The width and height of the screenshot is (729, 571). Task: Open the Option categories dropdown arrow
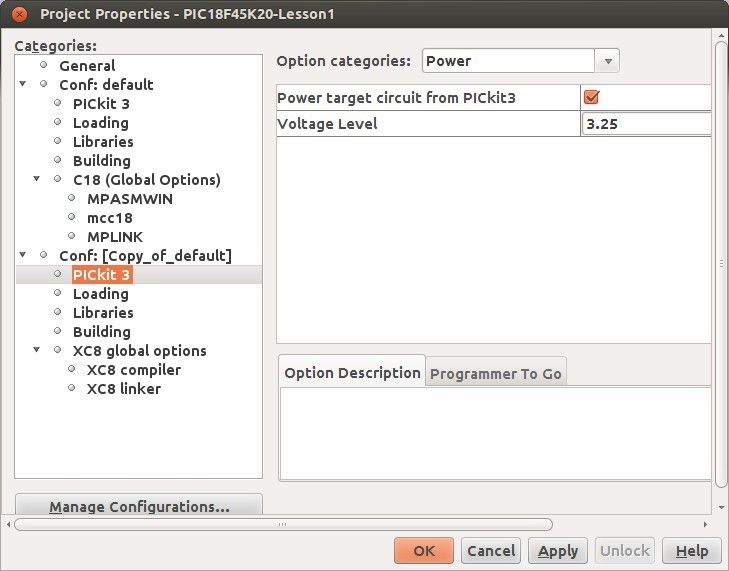[x=608, y=61]
